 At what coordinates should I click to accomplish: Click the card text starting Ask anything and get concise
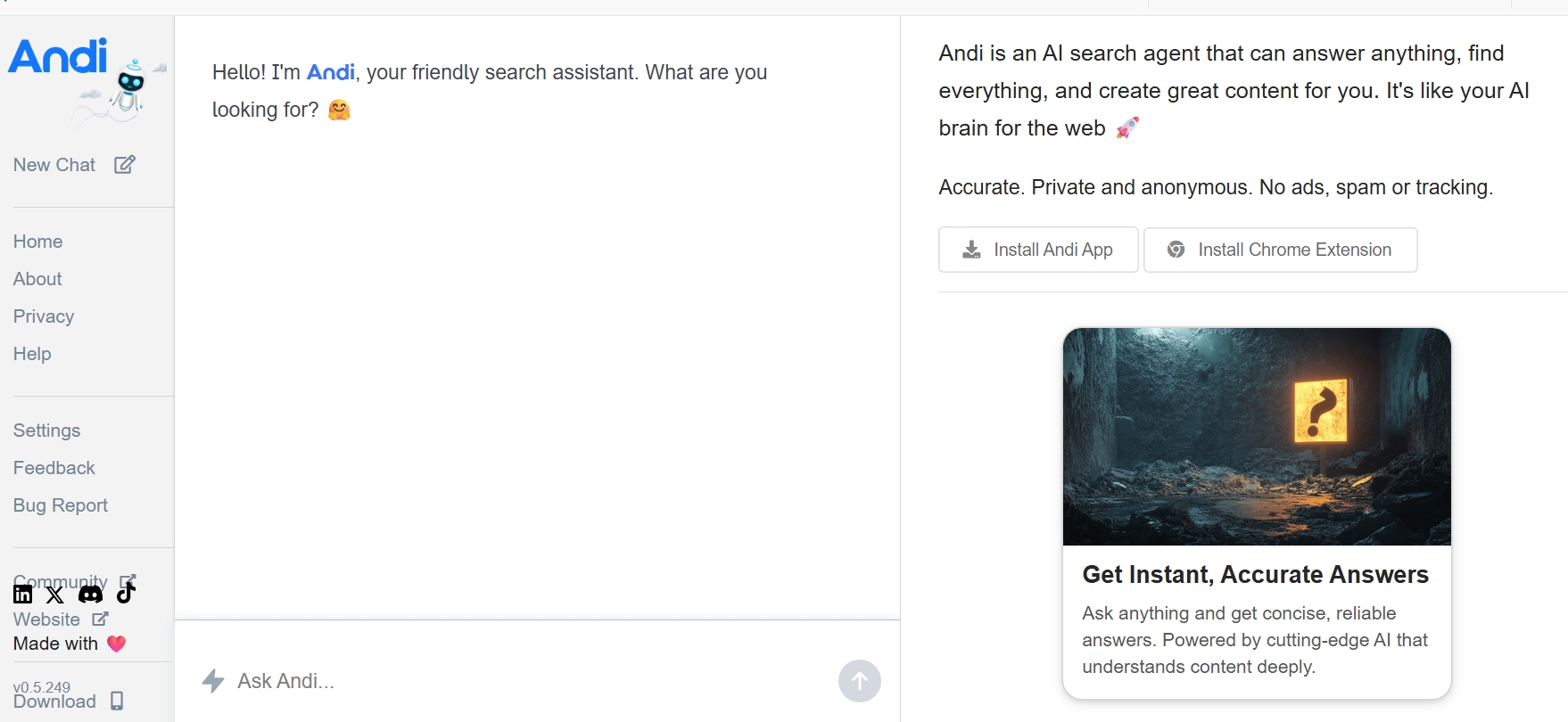point(1255,640)
